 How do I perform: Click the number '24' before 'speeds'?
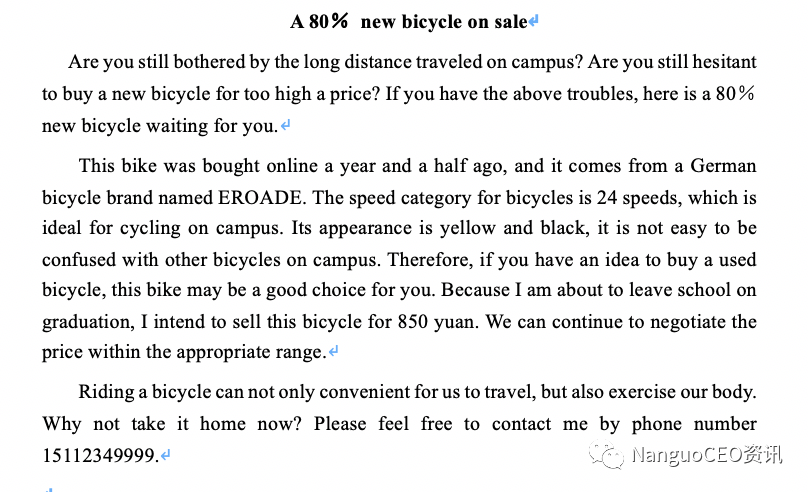pyautogui.click(x=607, y=198)
